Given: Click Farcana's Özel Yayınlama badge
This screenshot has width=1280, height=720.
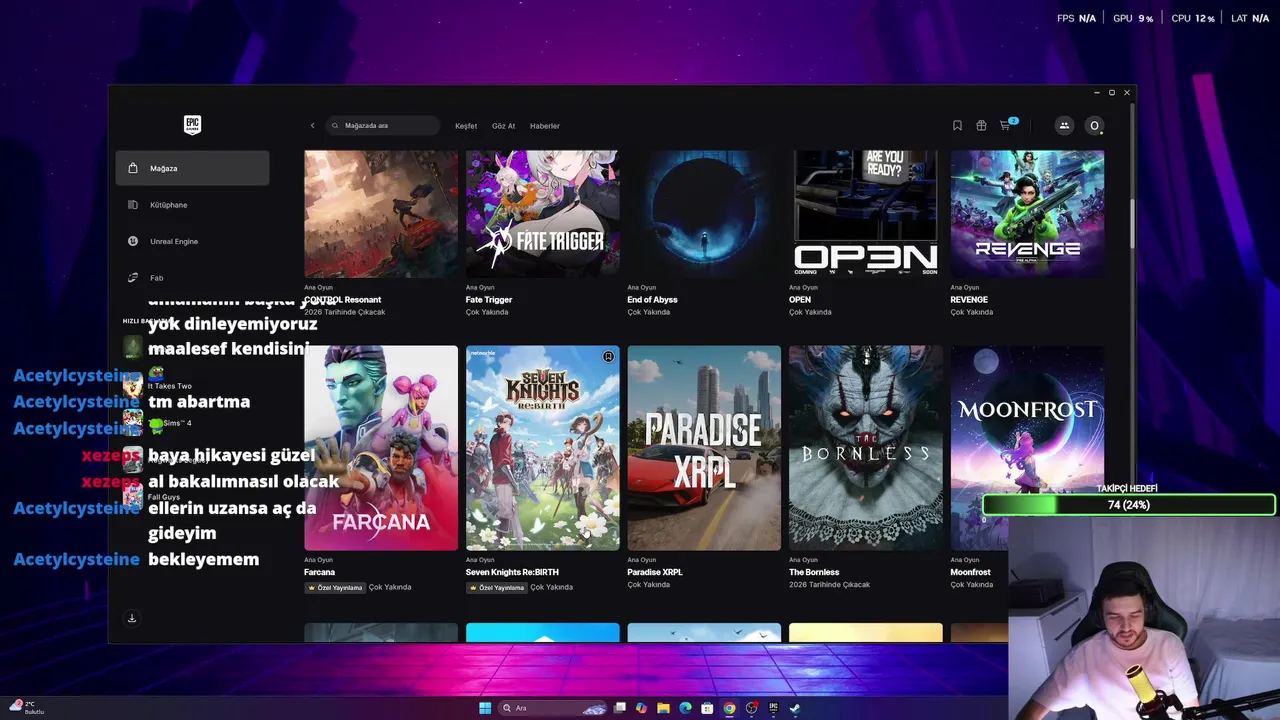Looking at the screenshot, I should coord(334,588).
